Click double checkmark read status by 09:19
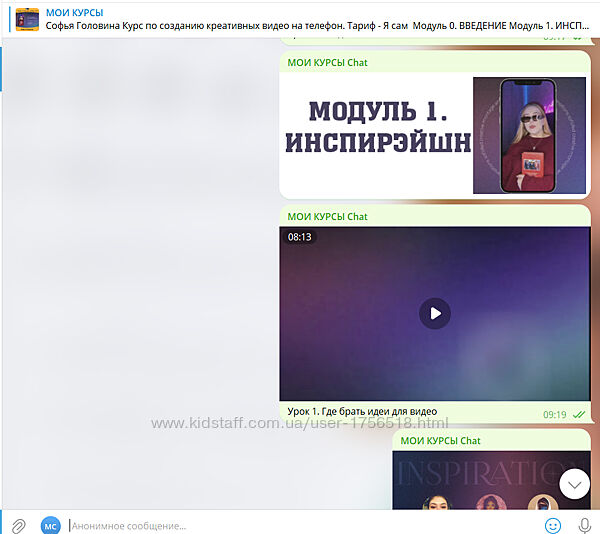This screenshot has width=600, height=534. pos(579,414)
